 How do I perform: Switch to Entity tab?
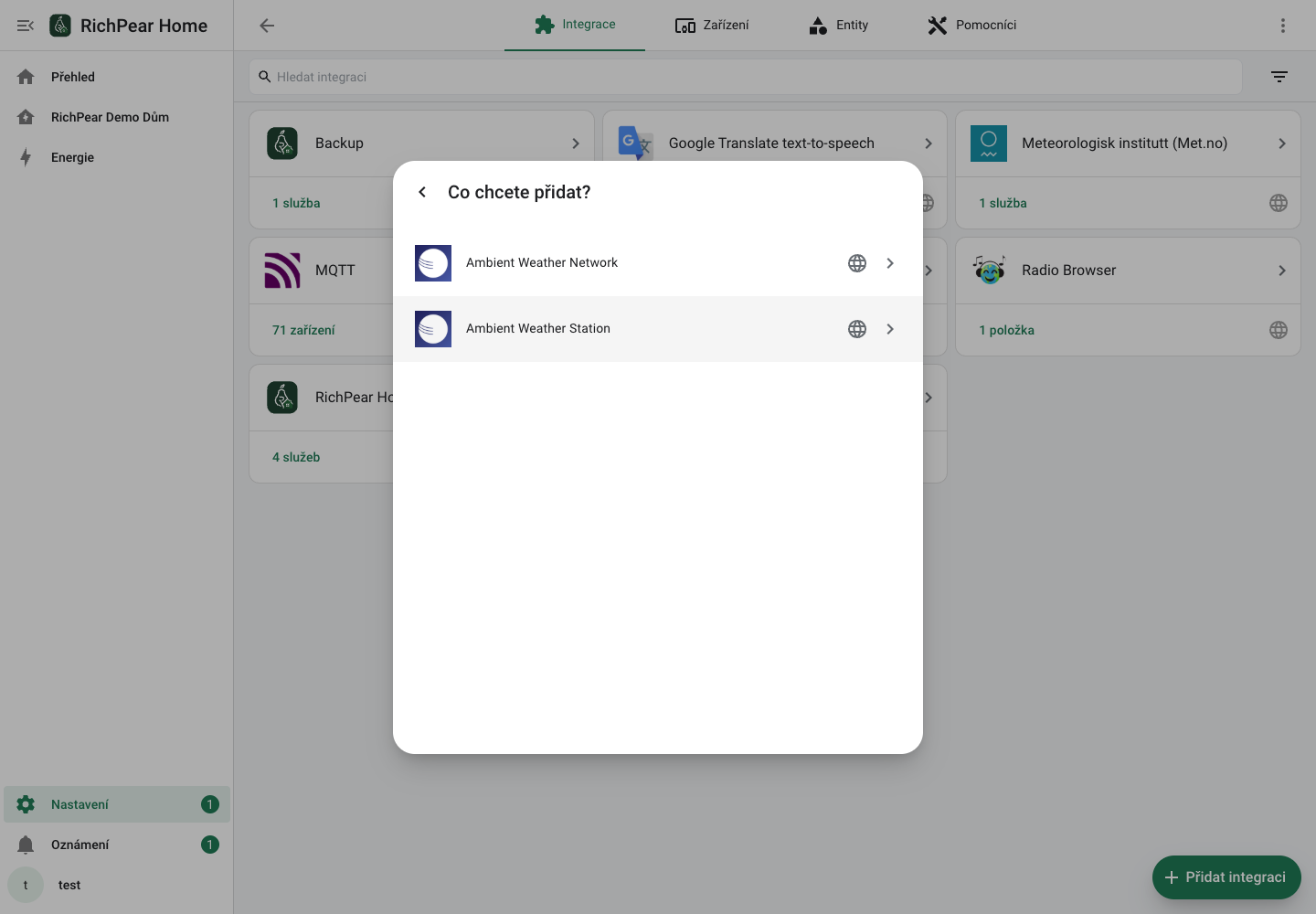point(838,25)
